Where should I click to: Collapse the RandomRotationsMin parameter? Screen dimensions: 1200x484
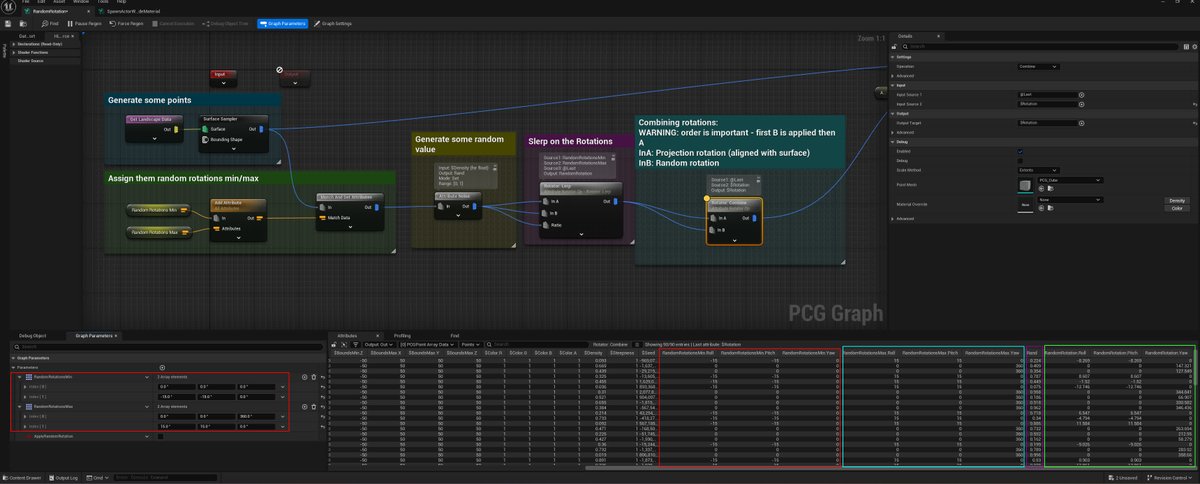(x=20, y=377)
